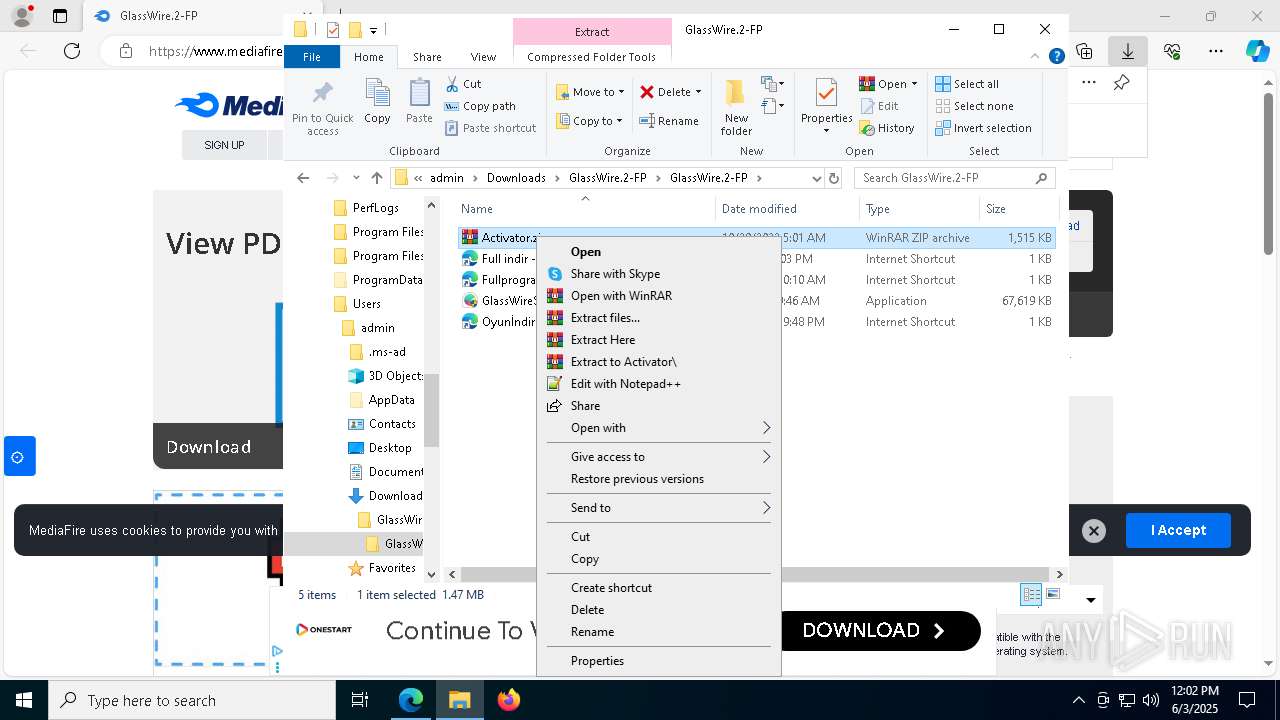Switch to details view button
1280x720 pixels.
pos(1031,594)
